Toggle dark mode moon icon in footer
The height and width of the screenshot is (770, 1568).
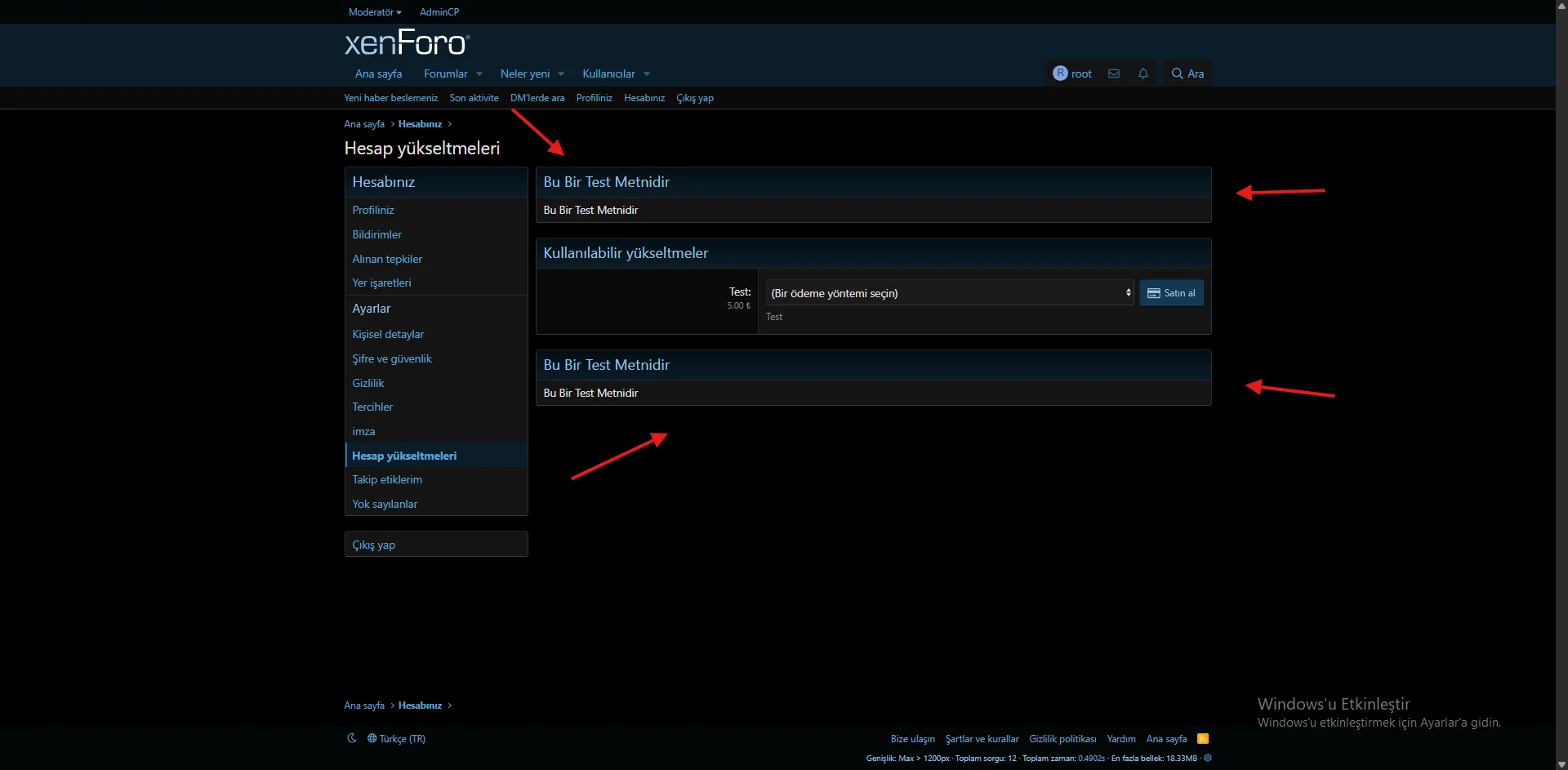pyautogui.click(x=352, y=738)
